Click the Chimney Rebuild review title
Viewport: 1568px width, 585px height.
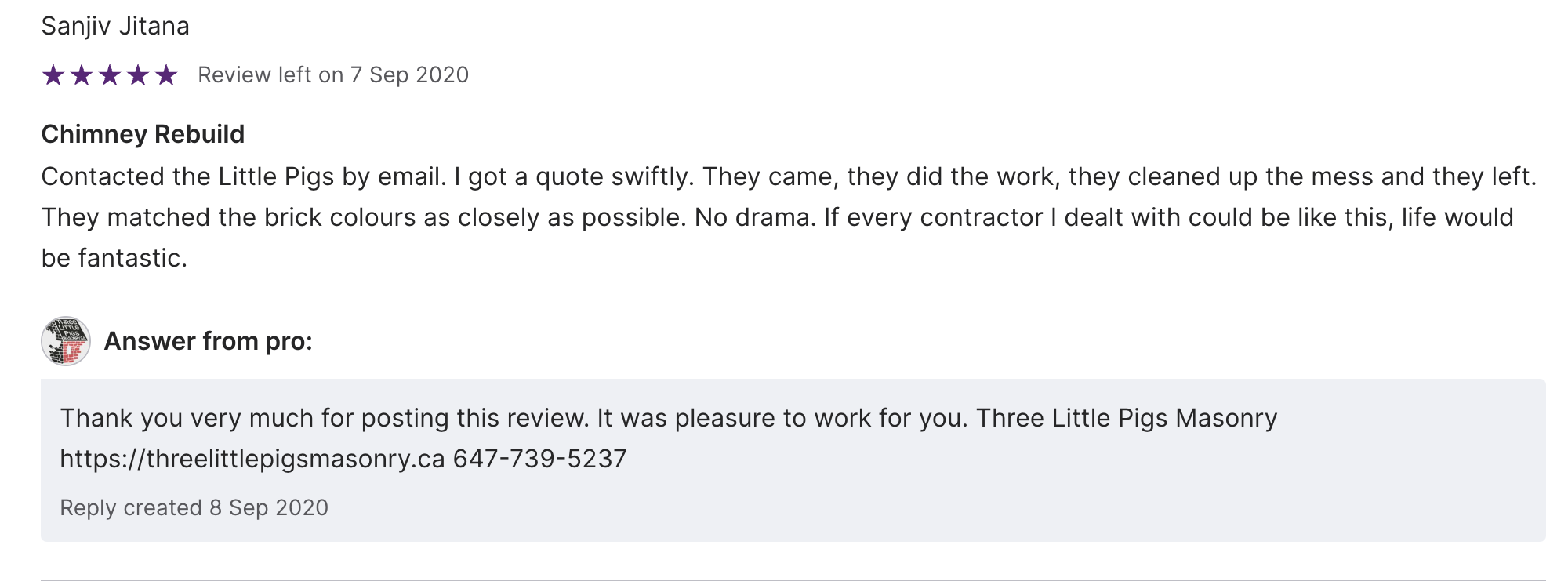click(x=143, y=134)
